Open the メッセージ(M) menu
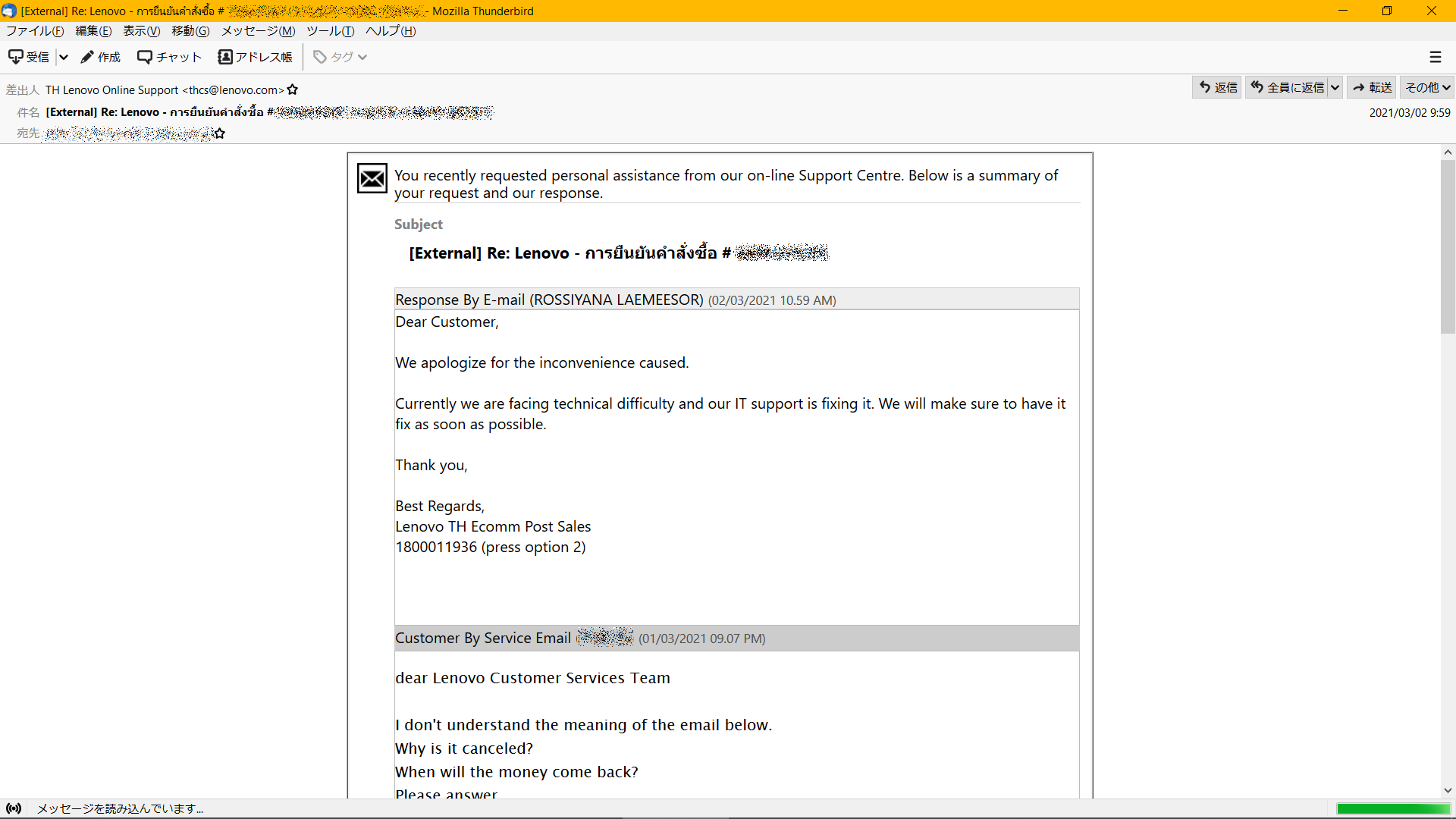Screen dimensions: 1456x819 coord(258,31)
